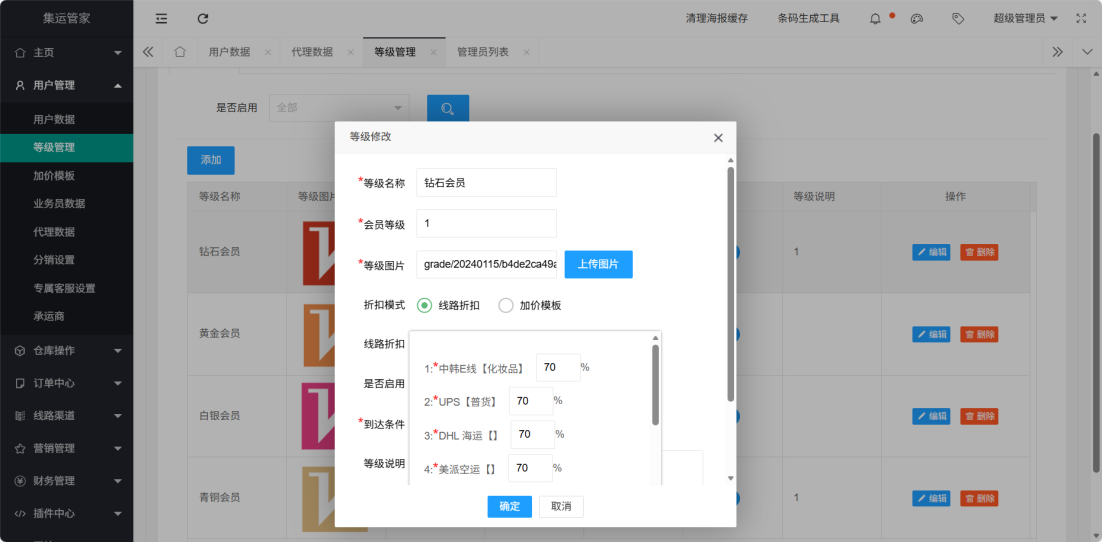Switch to the 管理员列表 tab
1102x542 pixels.
pyautogui.click(x=483, y=52)
